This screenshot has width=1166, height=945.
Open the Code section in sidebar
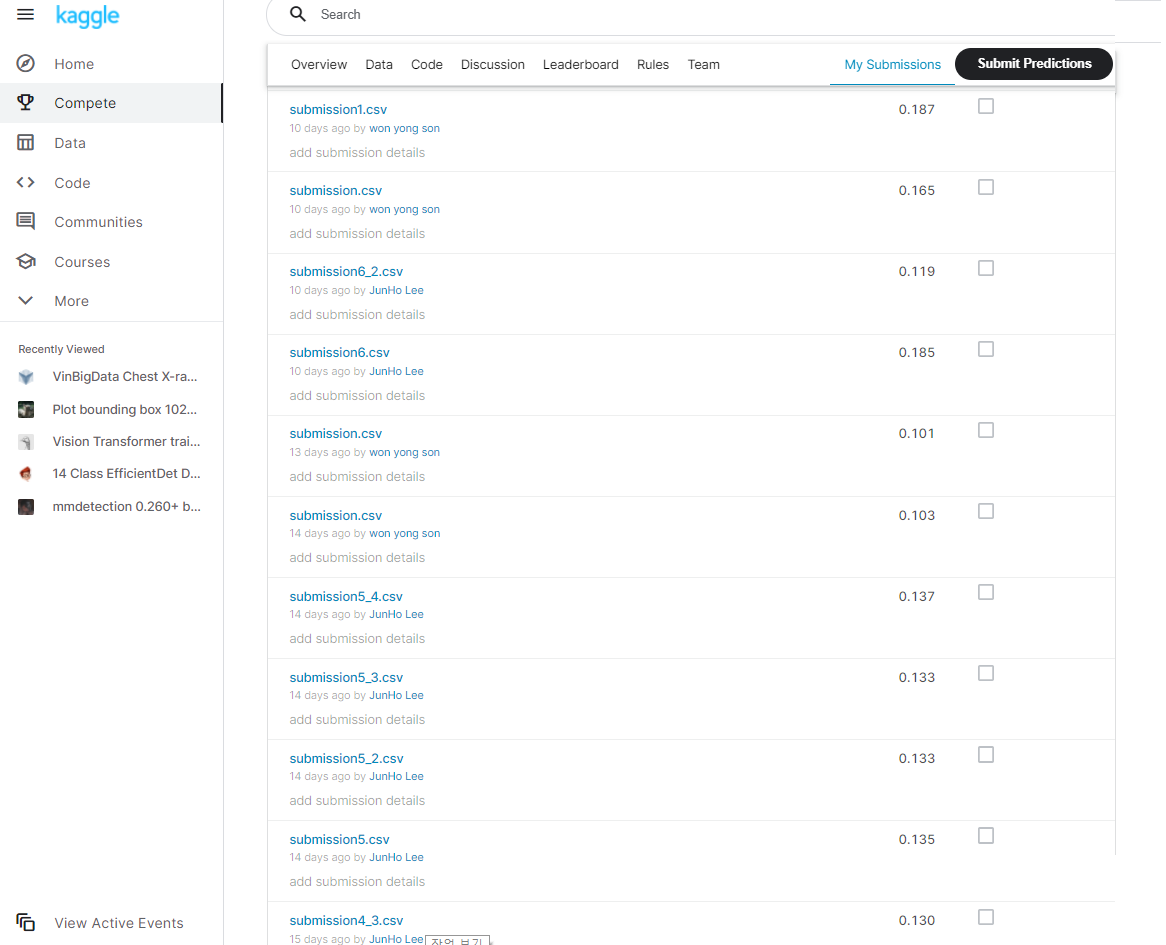(x=70, y=182)
